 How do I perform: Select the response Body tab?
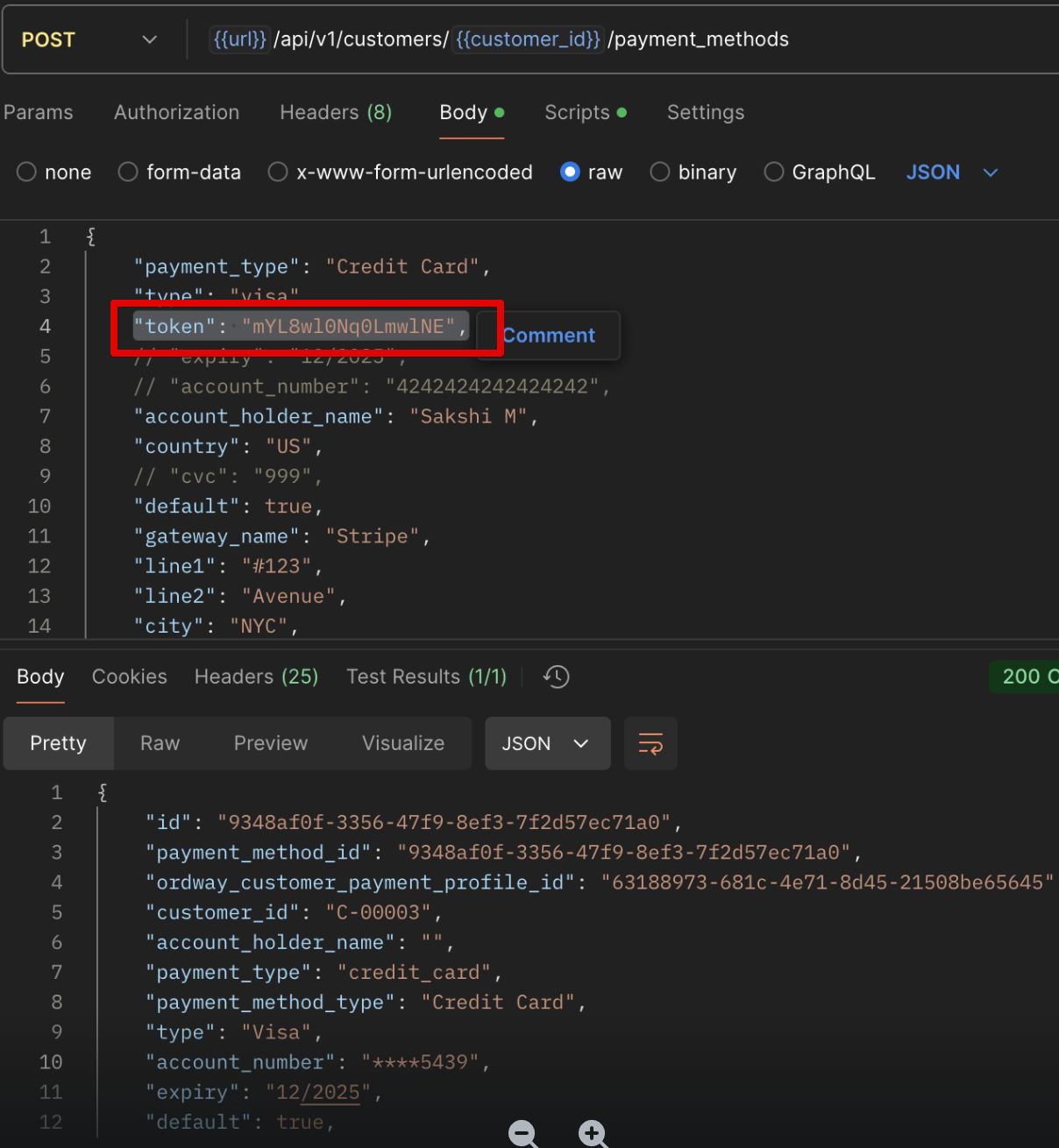point(40,677)
